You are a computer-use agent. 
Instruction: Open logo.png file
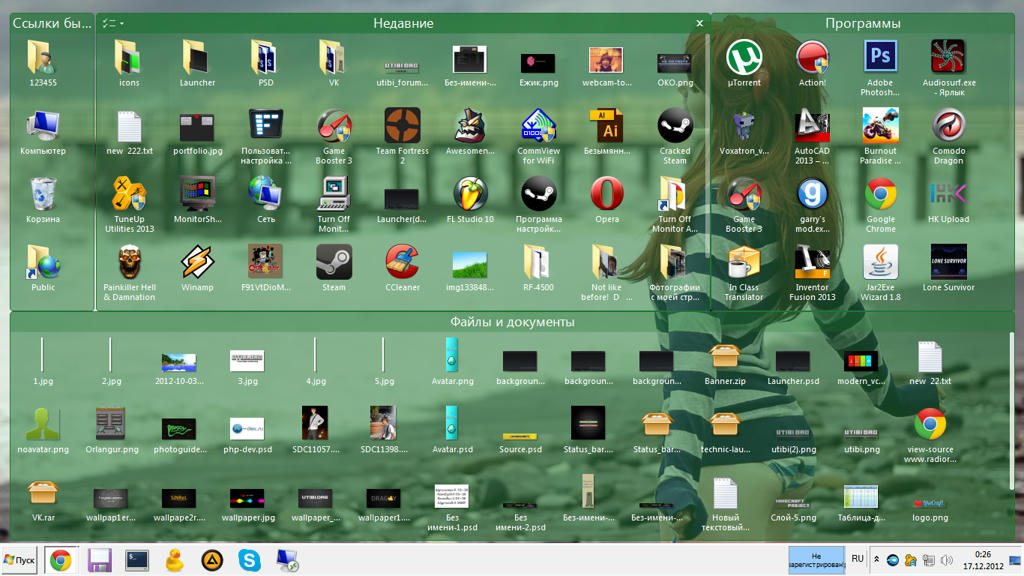(x=930, y=508)
